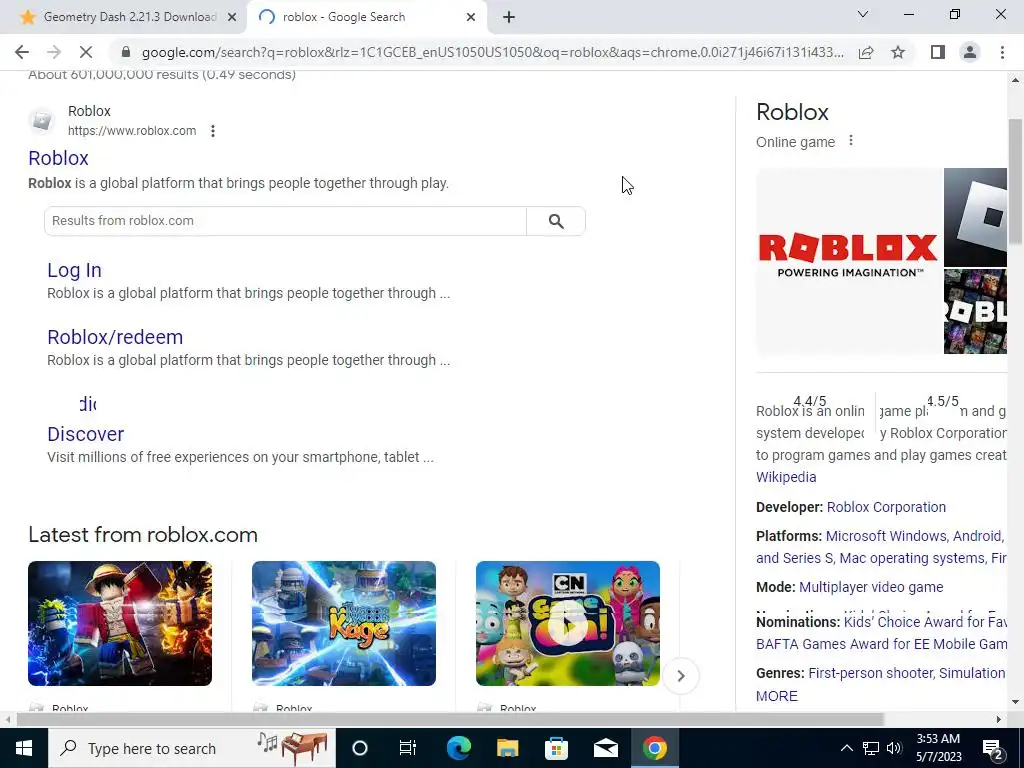Open the tab search dropdown arrow
1024x768 pixels.
tap(863, 14)
